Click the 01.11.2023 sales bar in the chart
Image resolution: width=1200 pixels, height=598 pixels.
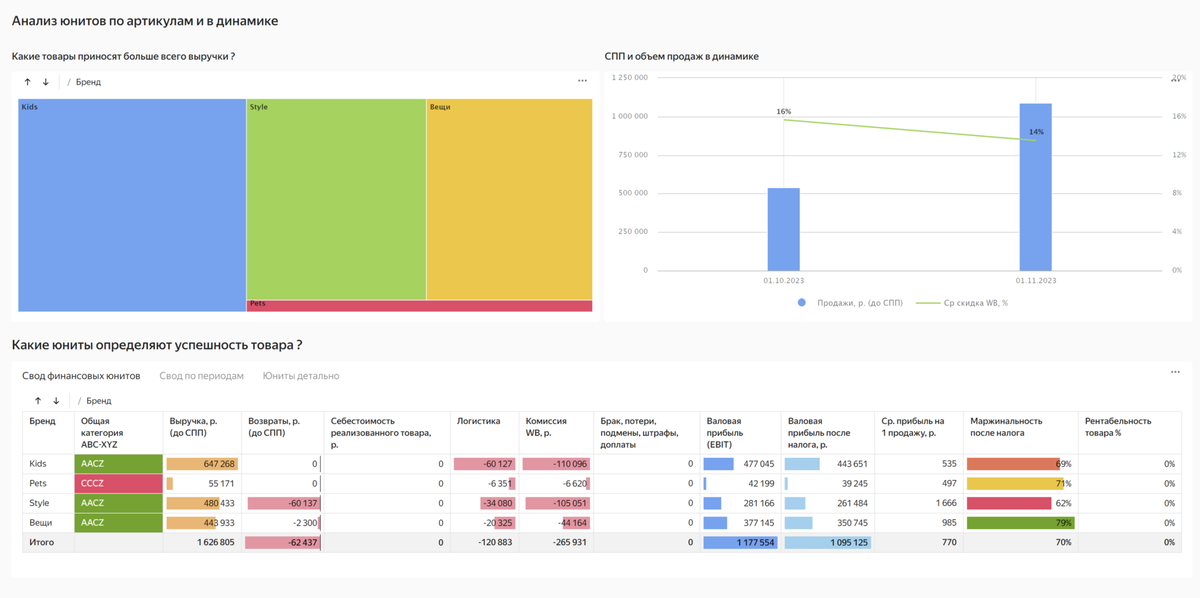(x=1035, y=187)
